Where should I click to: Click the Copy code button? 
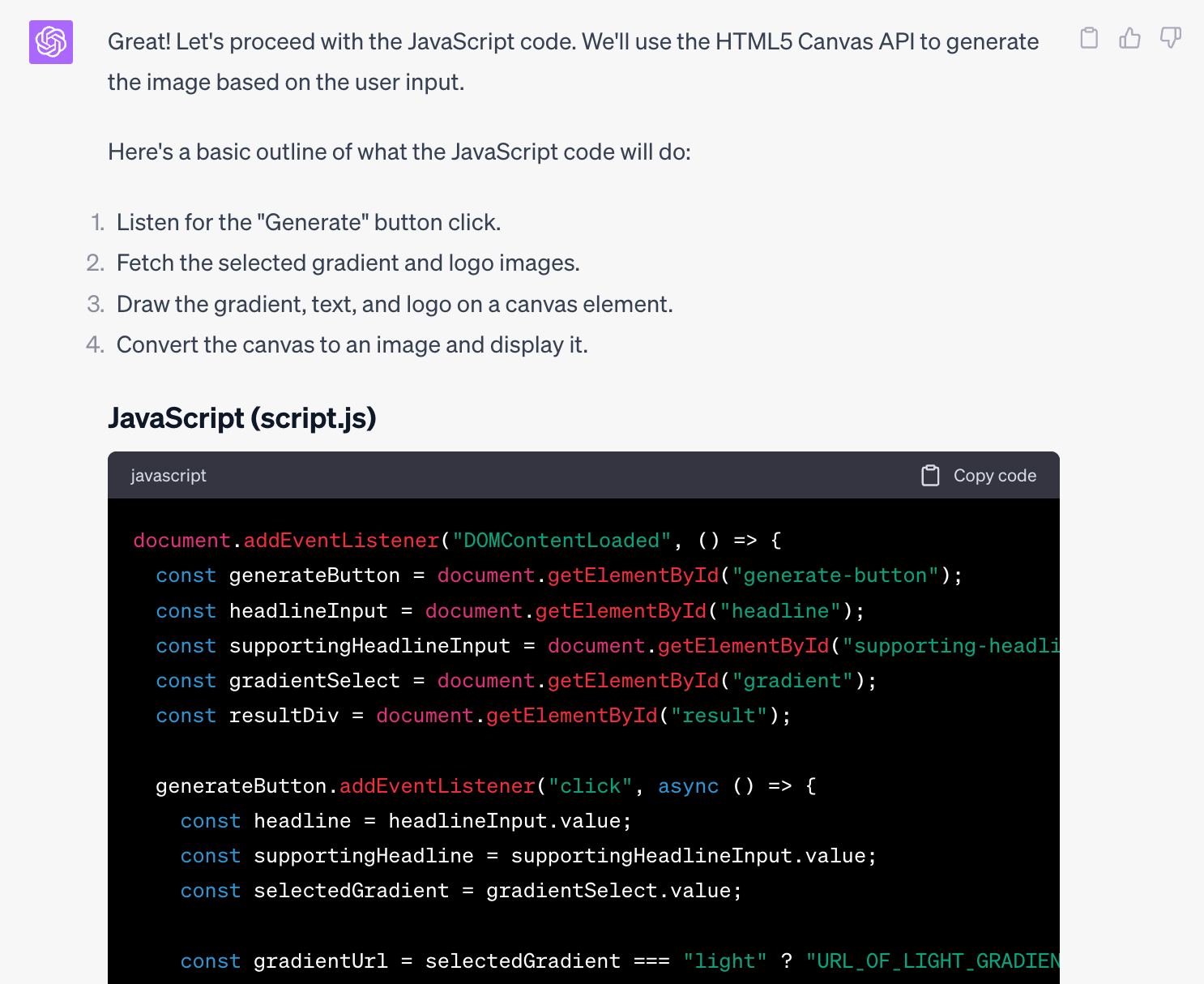tap(979, 476)
